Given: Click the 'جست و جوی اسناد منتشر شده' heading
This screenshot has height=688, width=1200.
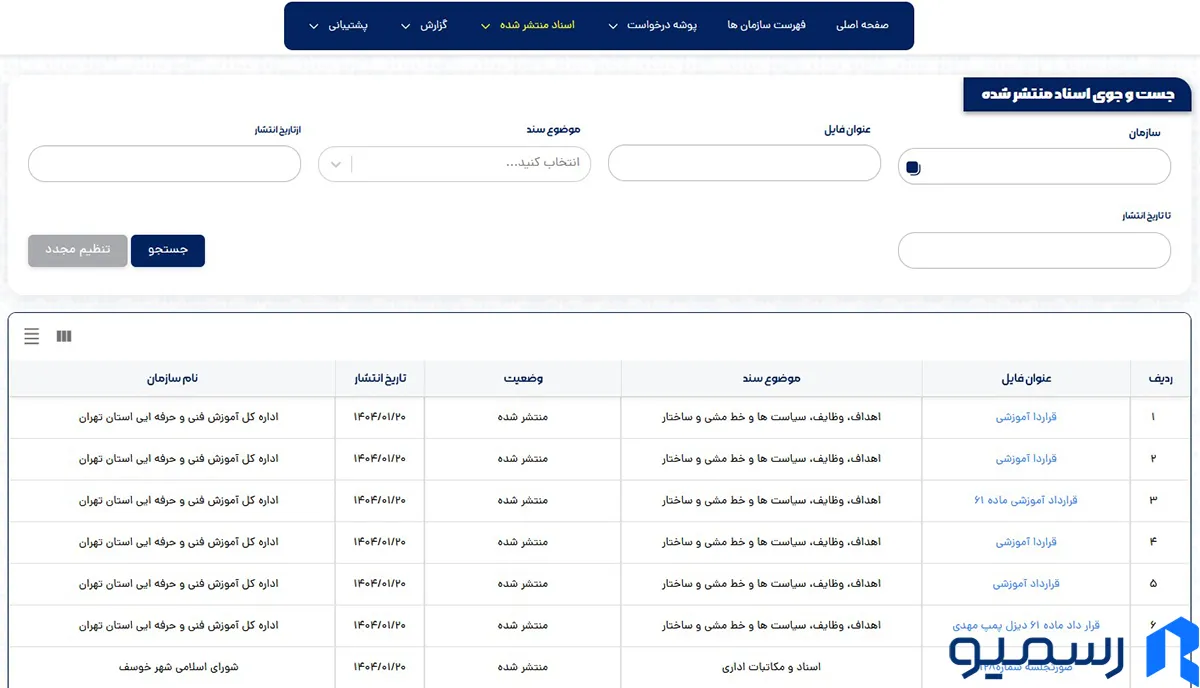Looking at the screenshot, I should [x=1077, y=94].
